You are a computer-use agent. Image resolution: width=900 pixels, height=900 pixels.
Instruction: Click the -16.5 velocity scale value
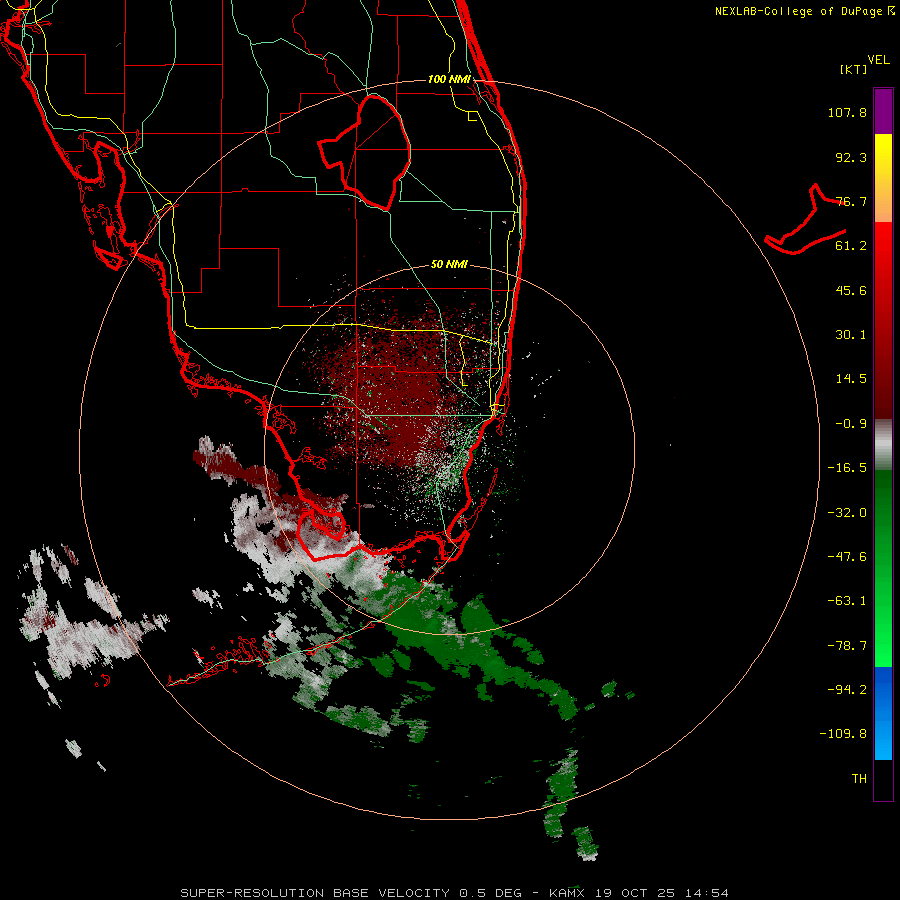[847, 468]
